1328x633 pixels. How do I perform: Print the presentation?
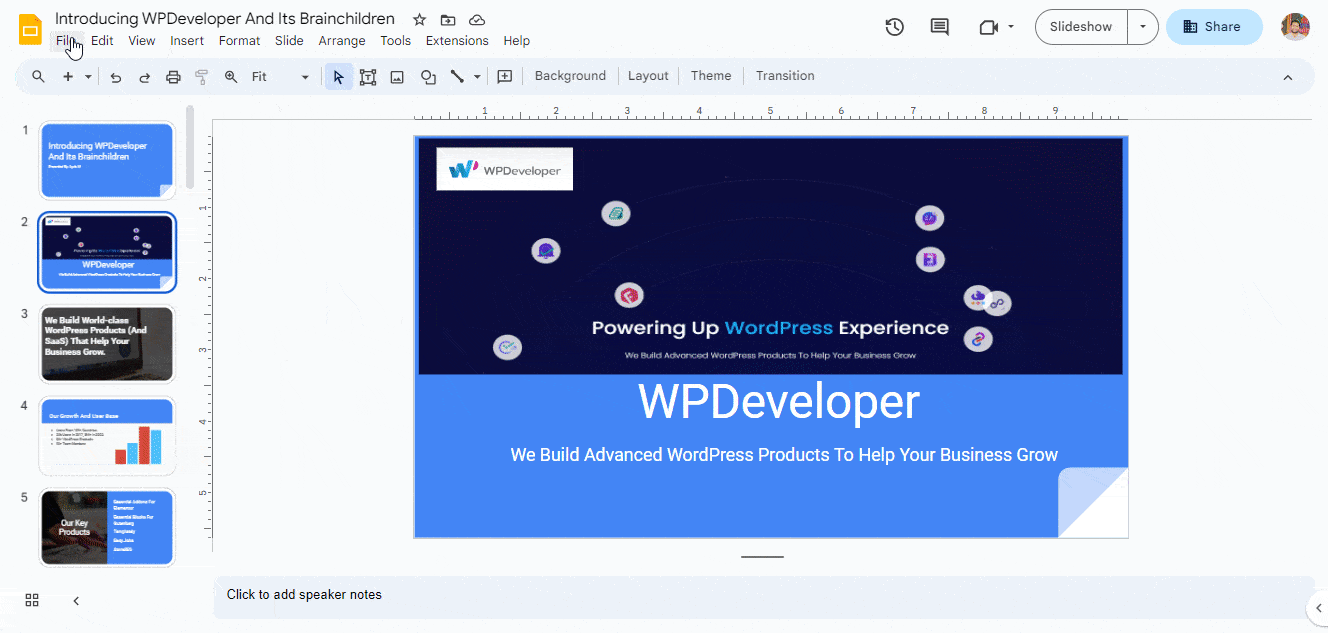point(173,77)
